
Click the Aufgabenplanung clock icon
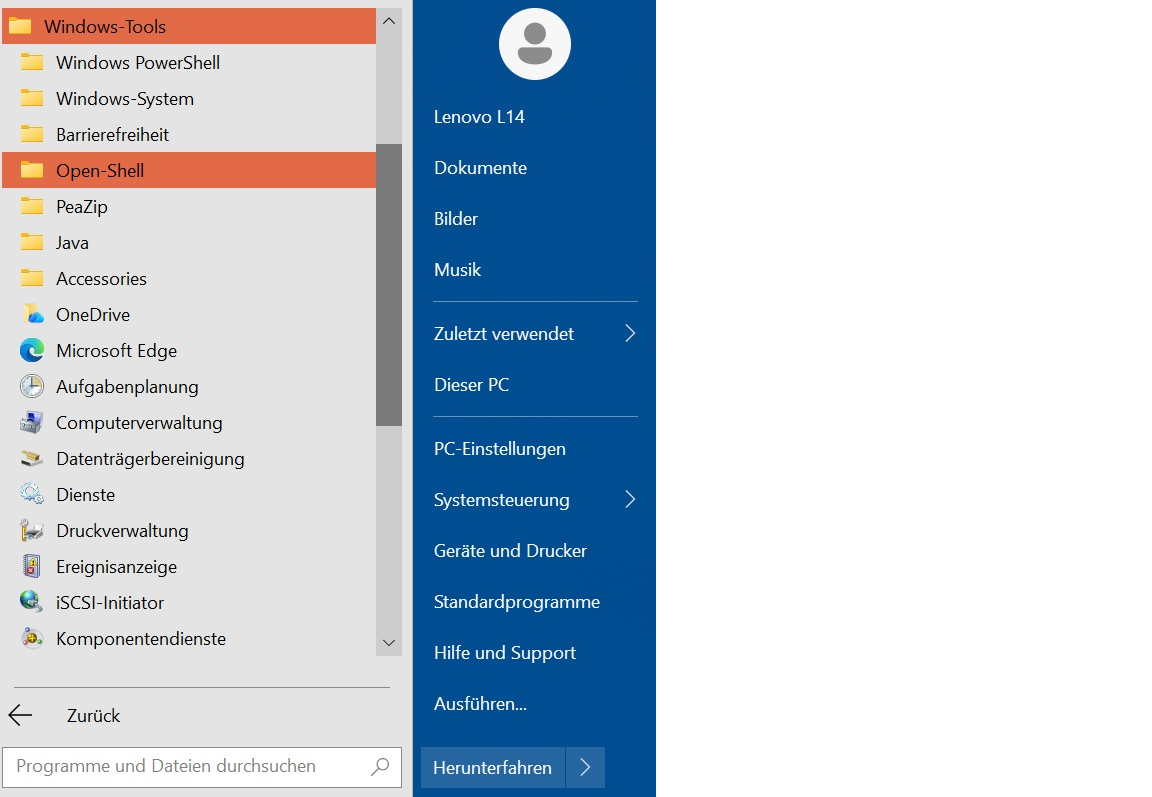pos(32,386)
